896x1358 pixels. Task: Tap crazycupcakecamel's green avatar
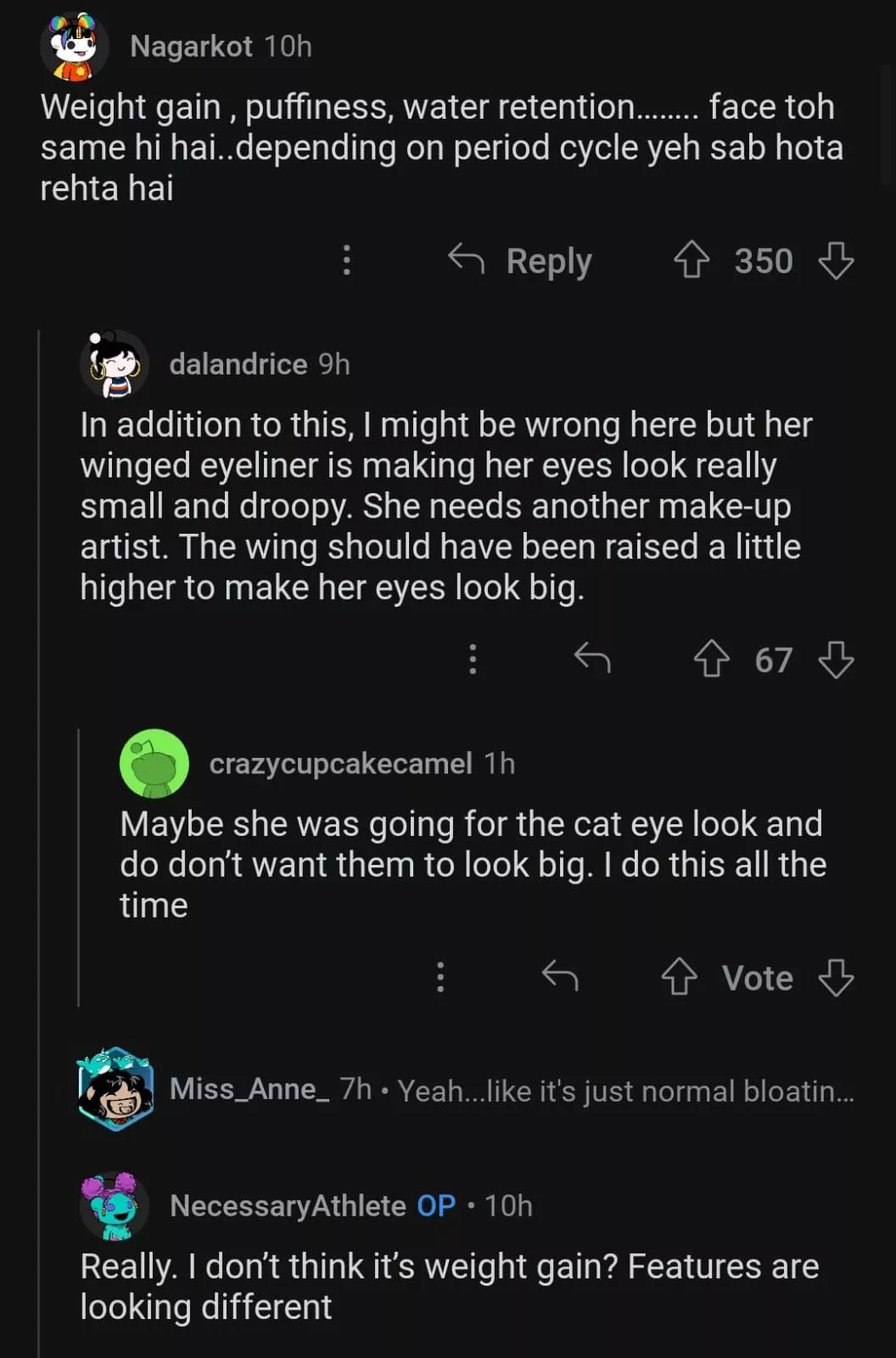pos(154,763)
